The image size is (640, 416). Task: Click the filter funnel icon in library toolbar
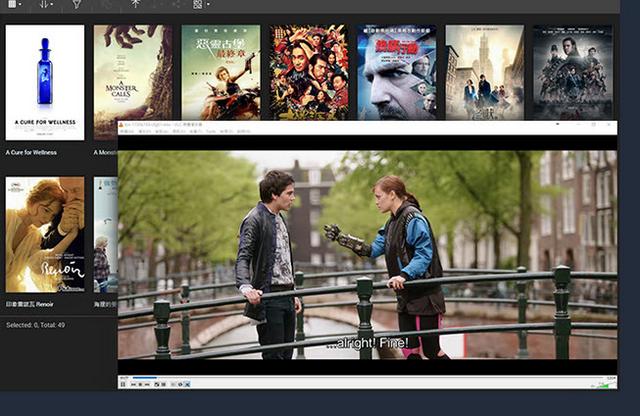coord(76,4)
